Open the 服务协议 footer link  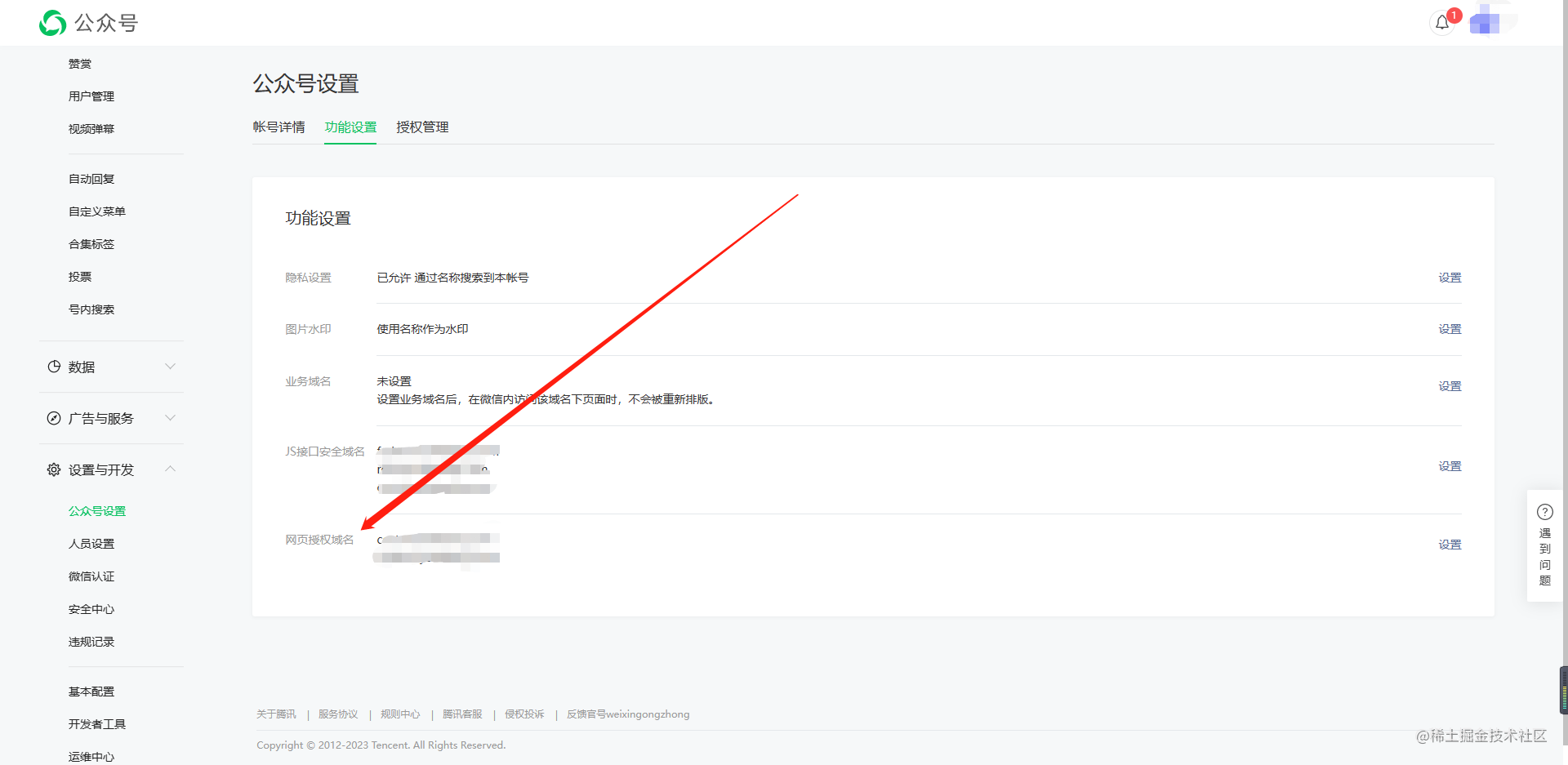pyautogui.click(x=338, y=714)
